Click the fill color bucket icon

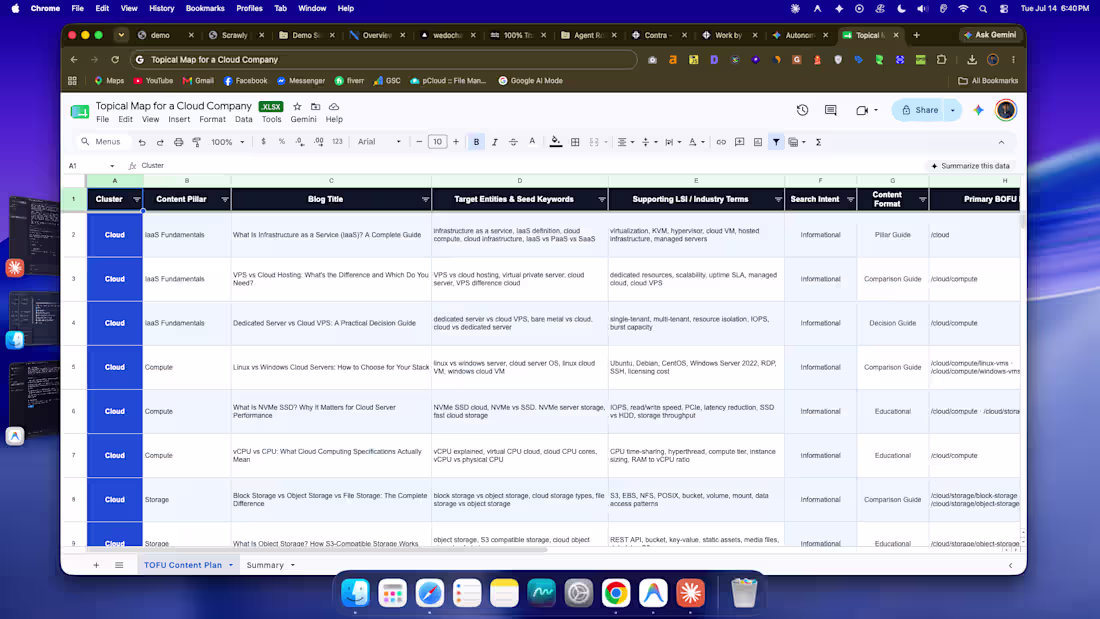[556, 142]
